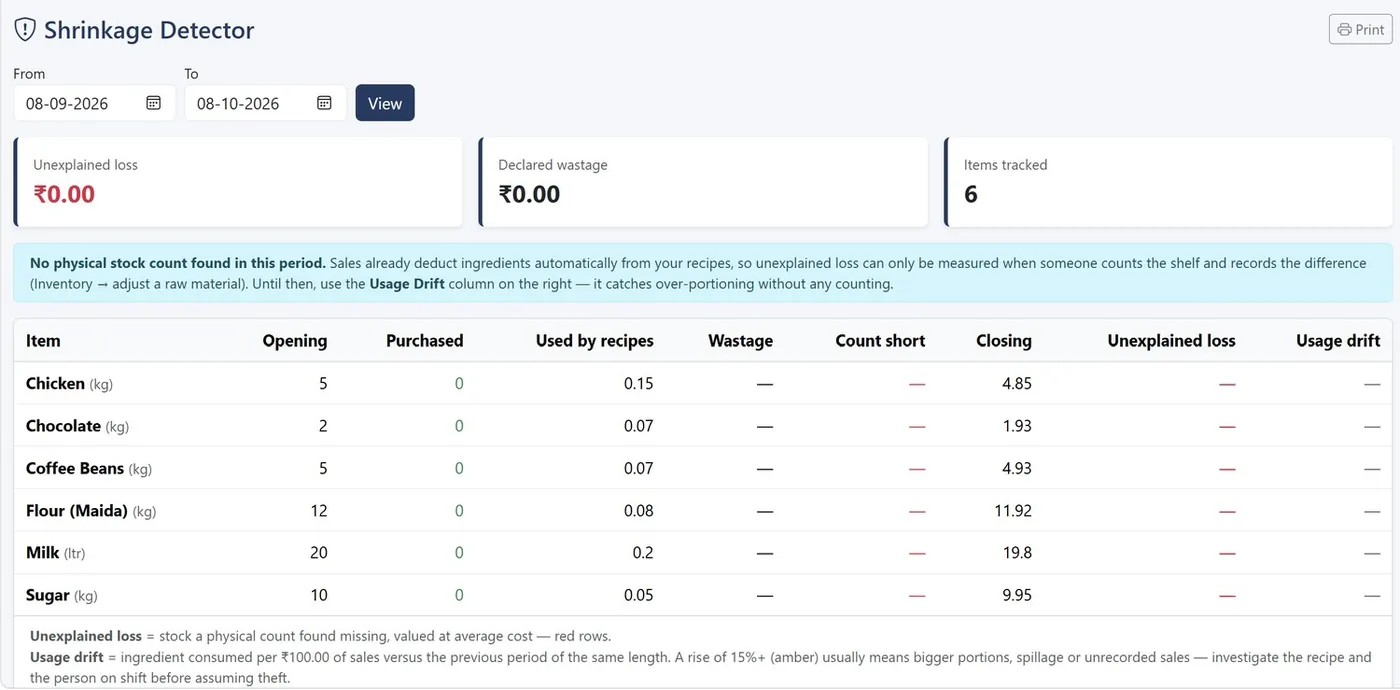The height and width of the screenshot is (690, 1400).
Task: Select the Flour (Maida) item row name
Action: tap(77, 511)
